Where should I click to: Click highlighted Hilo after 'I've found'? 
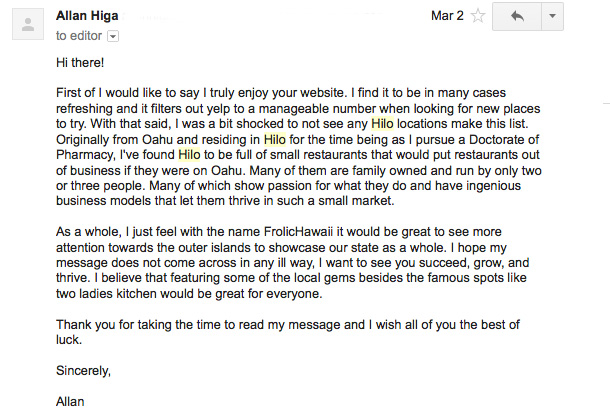click(x=189, y=155)
